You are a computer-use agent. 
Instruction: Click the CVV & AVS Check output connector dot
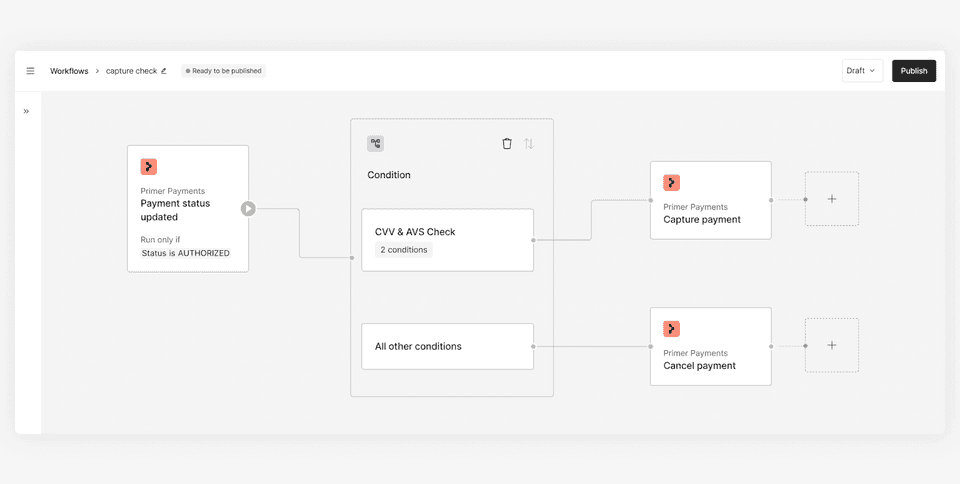coord(533,240)
